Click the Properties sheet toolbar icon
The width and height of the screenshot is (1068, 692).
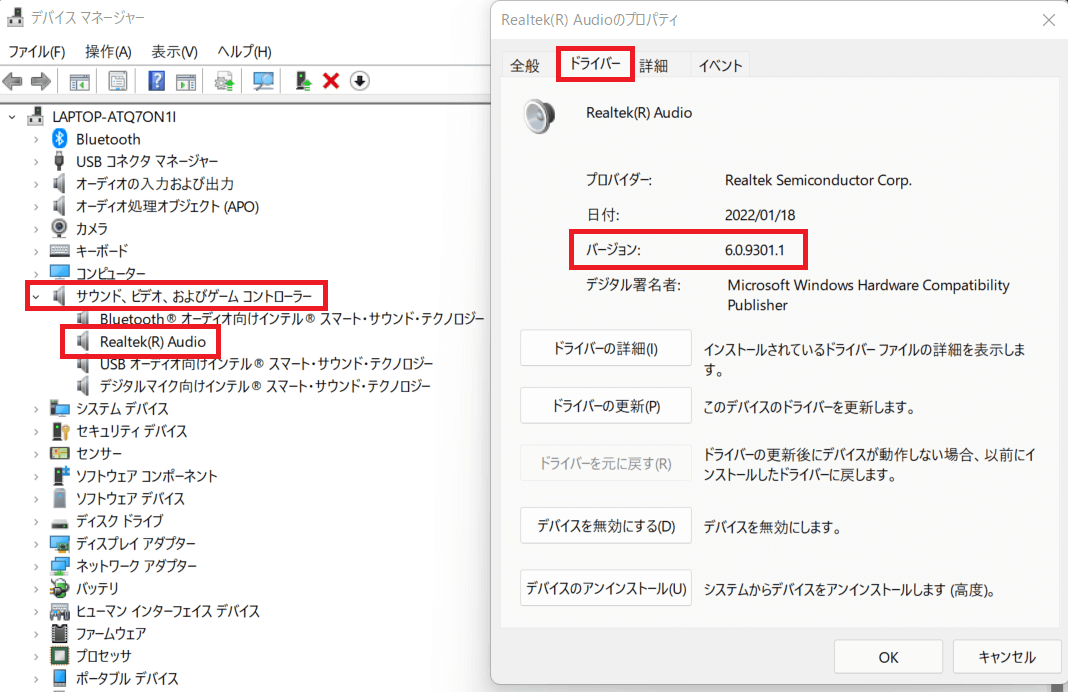coord(117,82)
